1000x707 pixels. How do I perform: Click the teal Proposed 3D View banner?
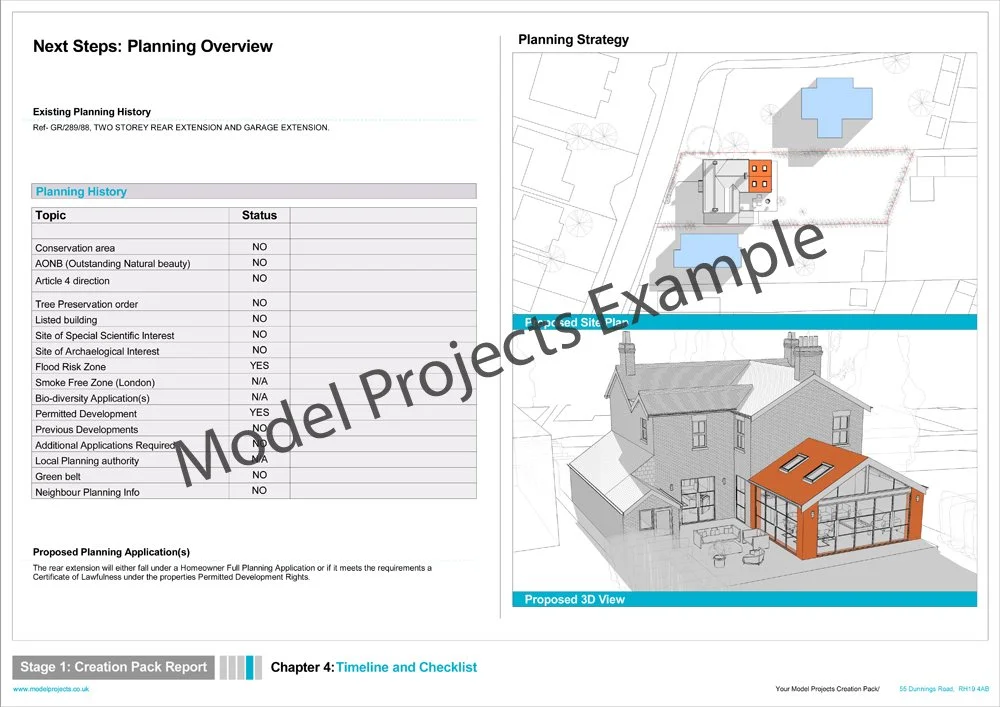coord(574,599)
